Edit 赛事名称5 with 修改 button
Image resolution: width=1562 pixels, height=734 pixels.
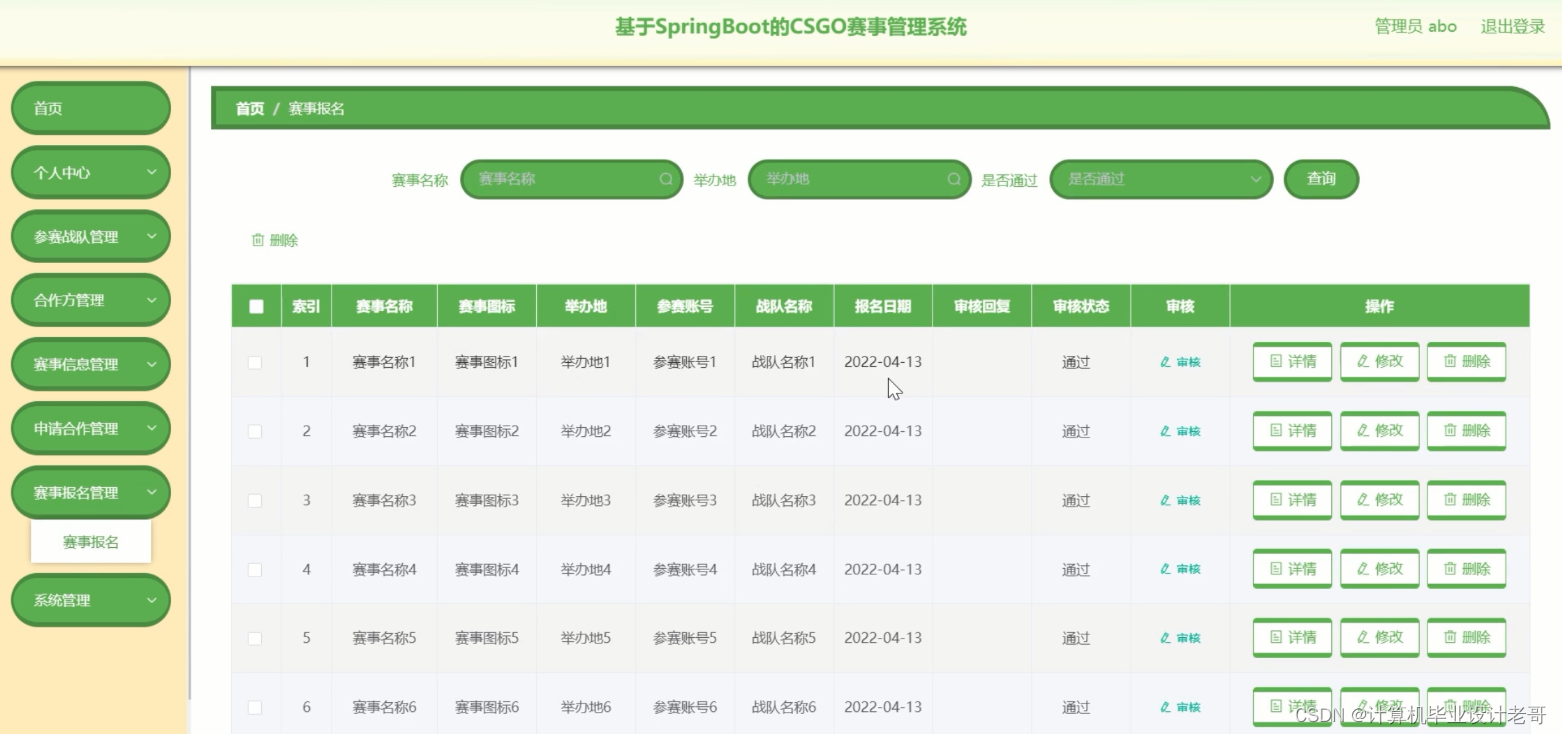[x=1379, y=638]
